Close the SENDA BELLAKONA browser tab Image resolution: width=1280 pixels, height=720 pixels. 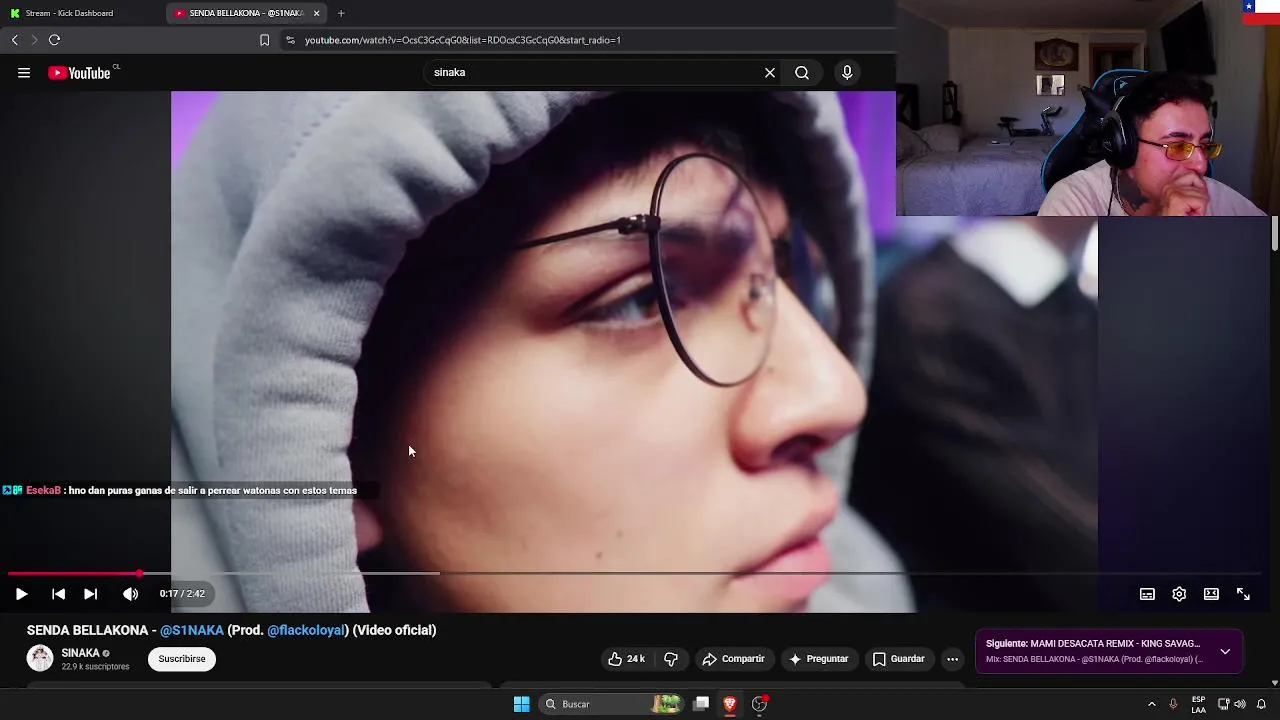[x=317, y=13]
